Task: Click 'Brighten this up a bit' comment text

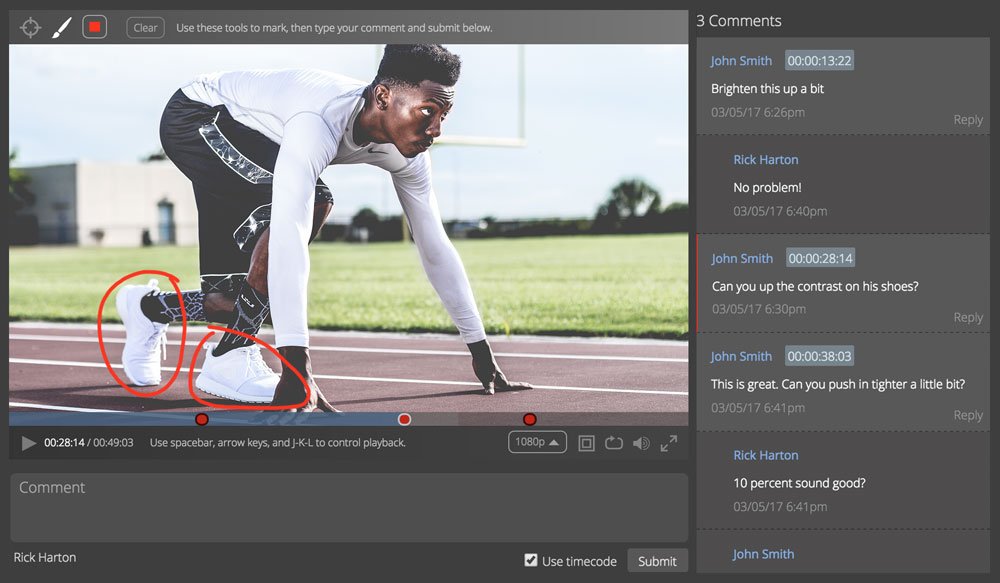Action: pos(767,89)
